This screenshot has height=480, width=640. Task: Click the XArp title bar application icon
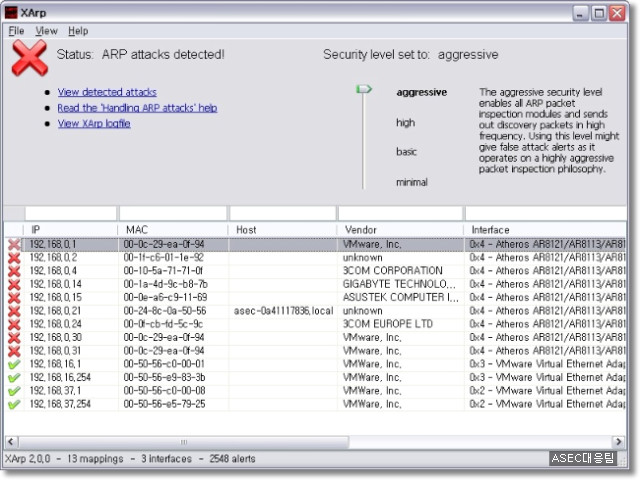(12, 13)
